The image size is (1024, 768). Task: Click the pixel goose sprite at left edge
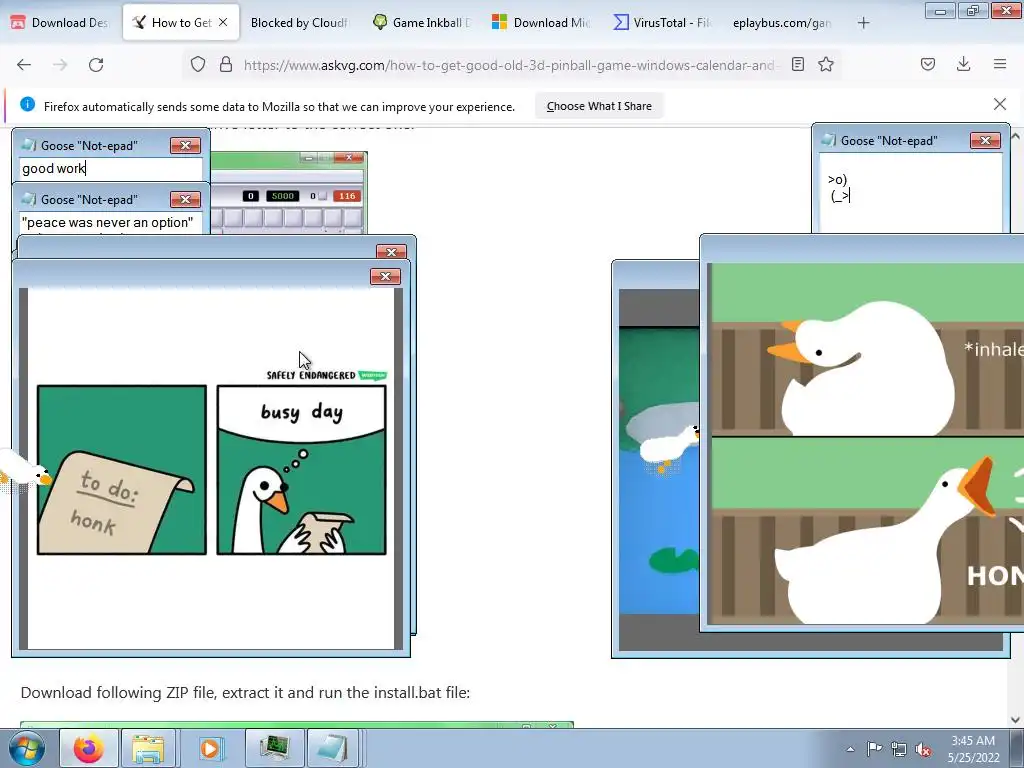[x=24, y=472]
